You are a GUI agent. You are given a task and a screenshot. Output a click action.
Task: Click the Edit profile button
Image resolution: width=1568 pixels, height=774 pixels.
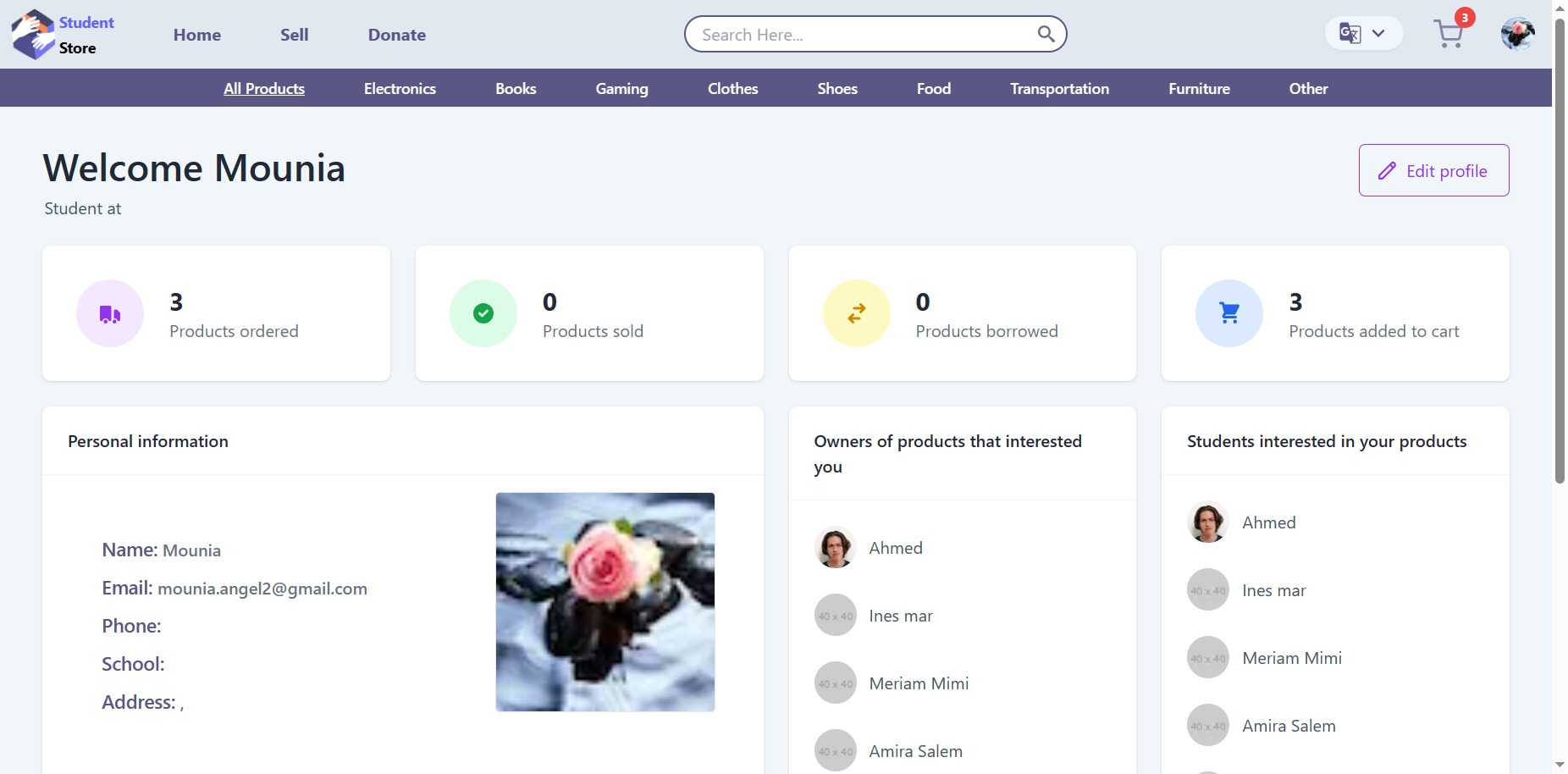point(1433,170)
